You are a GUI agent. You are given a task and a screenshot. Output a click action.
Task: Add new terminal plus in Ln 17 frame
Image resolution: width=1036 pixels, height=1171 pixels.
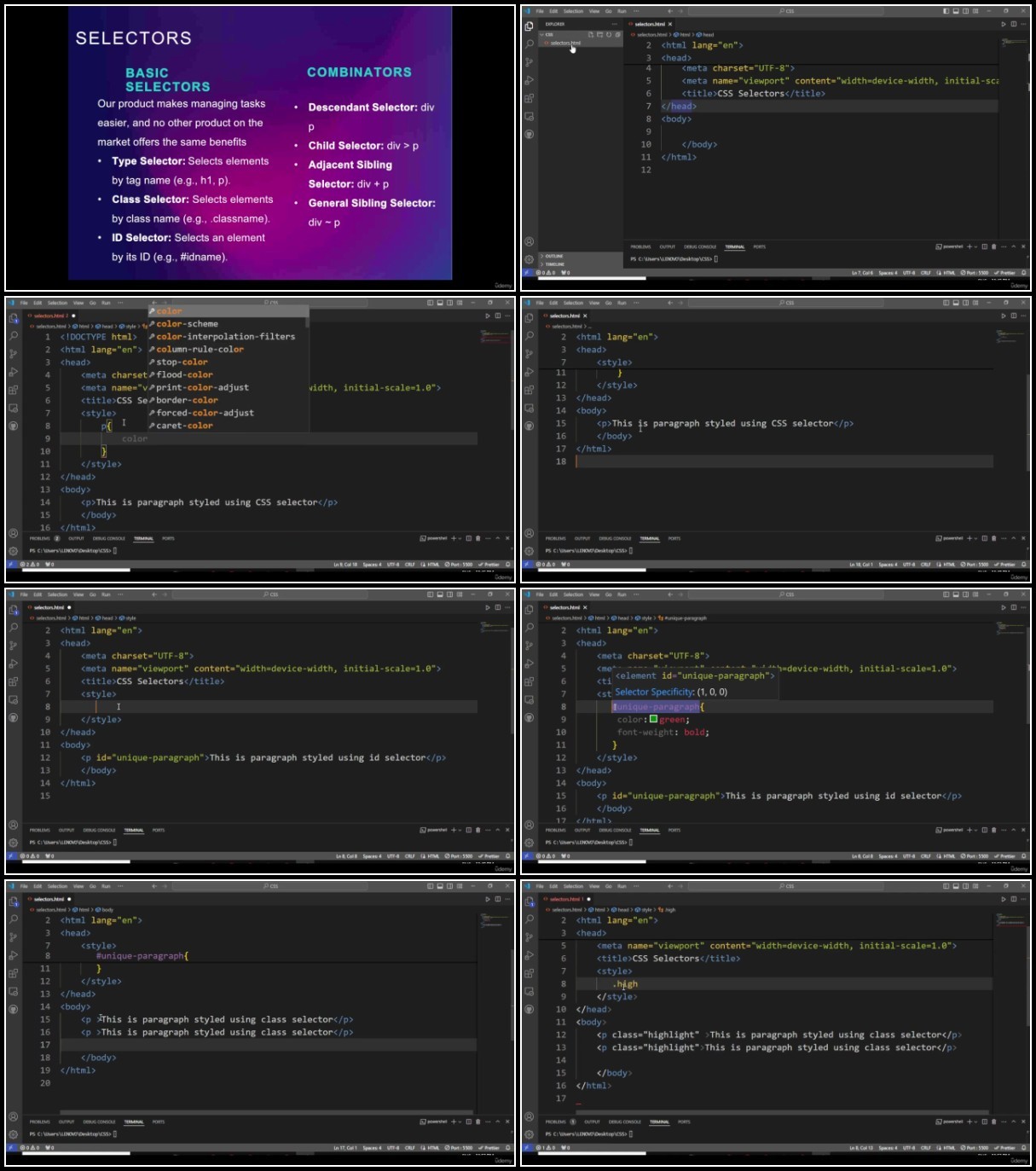(x=454, y=1122)
